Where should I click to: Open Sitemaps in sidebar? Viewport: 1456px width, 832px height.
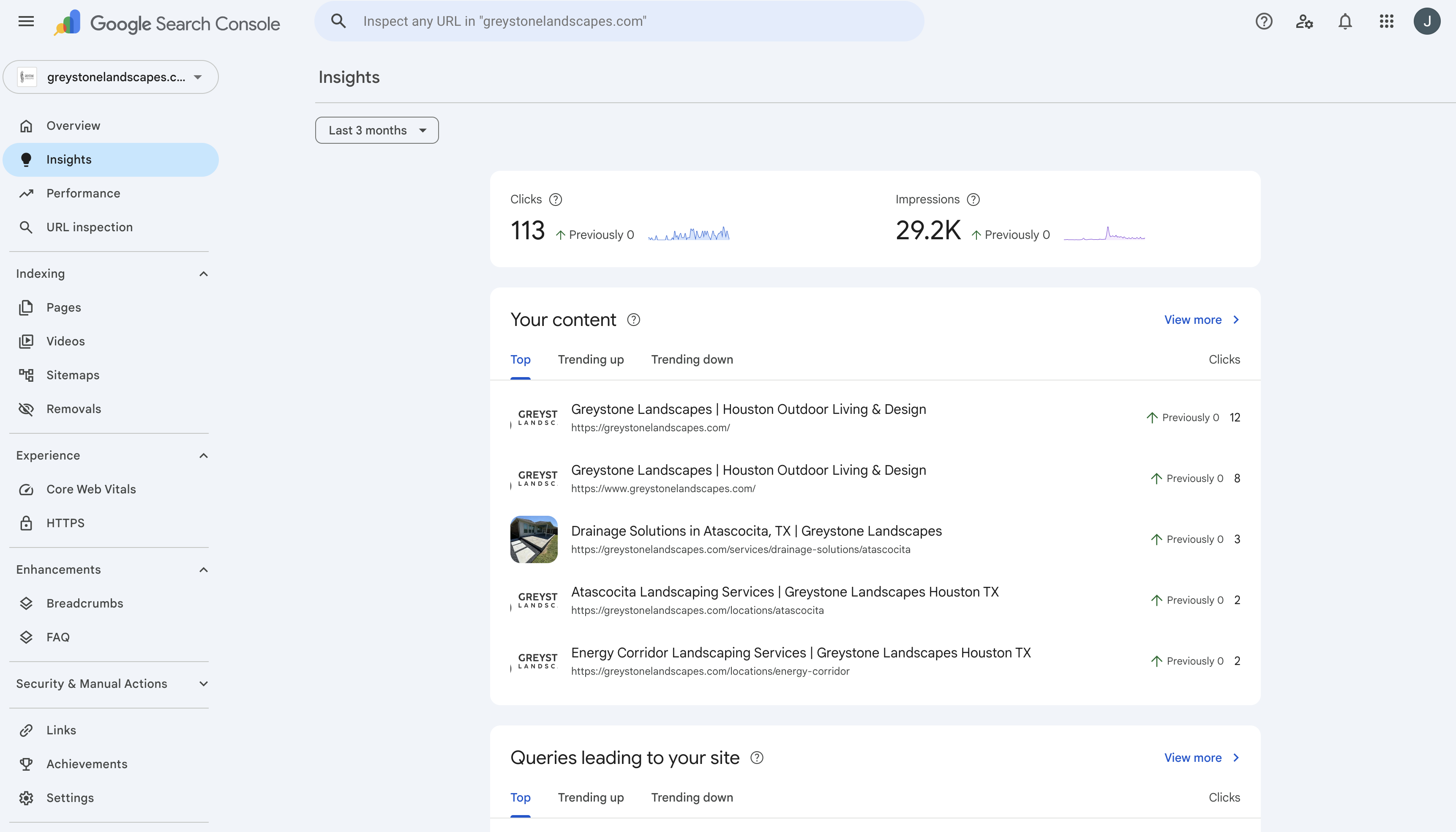coord(111,375)
